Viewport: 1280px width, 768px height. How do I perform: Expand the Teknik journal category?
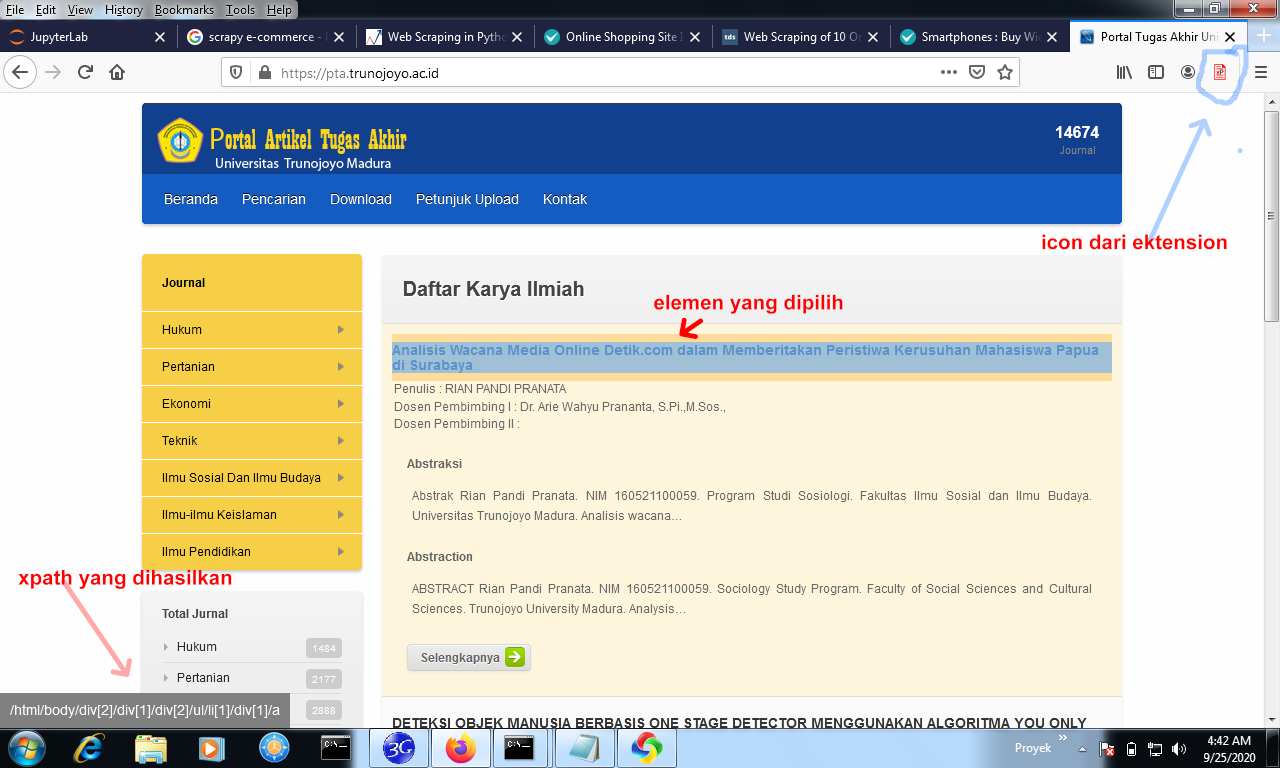tap(252, 441)
